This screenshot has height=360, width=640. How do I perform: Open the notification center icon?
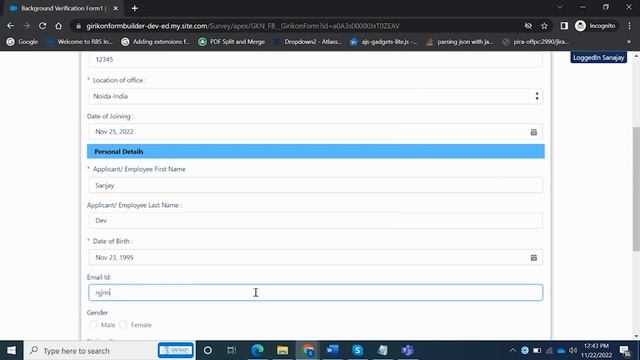[x=624, y=350]
